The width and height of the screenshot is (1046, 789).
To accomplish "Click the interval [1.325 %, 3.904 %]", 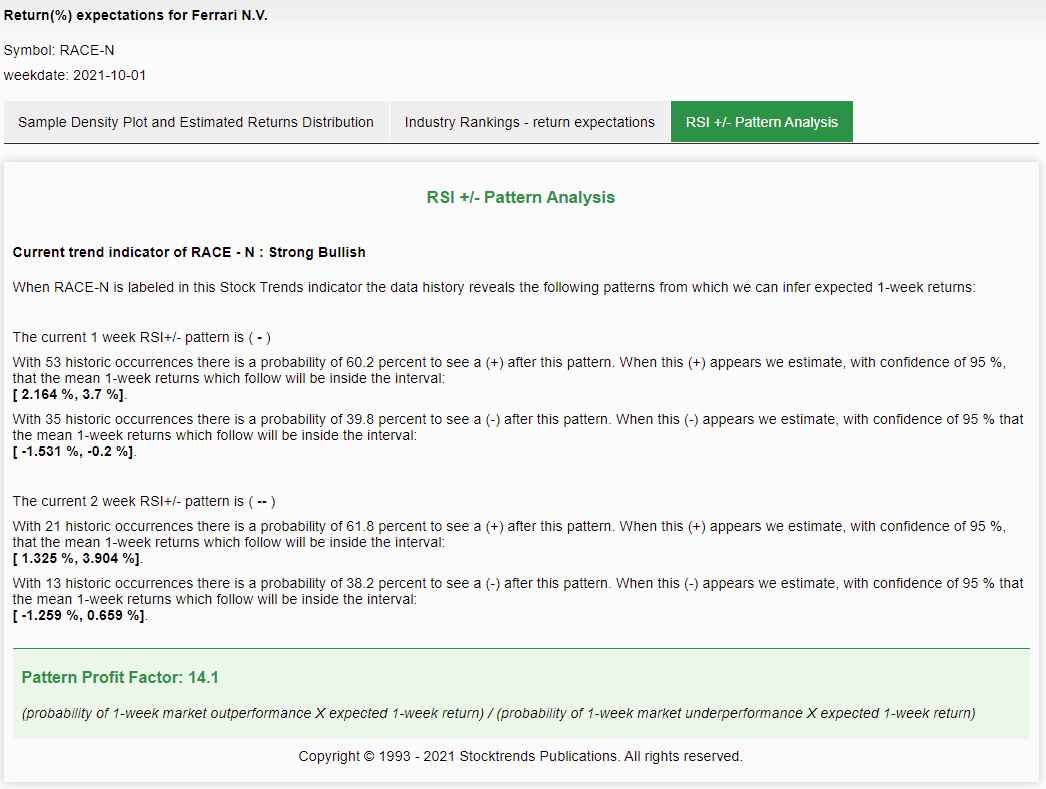I will (x=77, y=558).
